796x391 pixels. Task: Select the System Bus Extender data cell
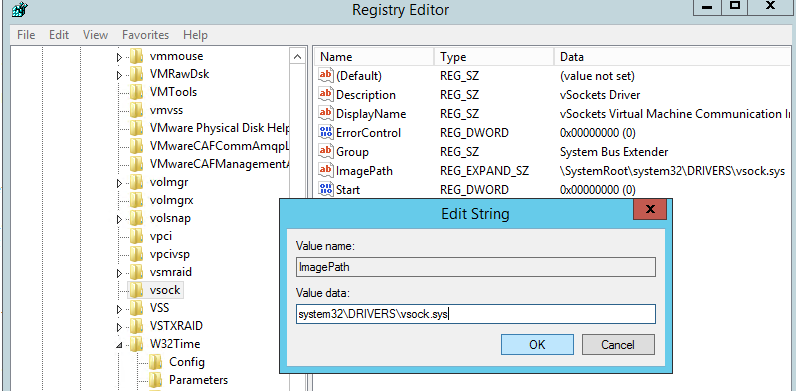tap(614, 152)
